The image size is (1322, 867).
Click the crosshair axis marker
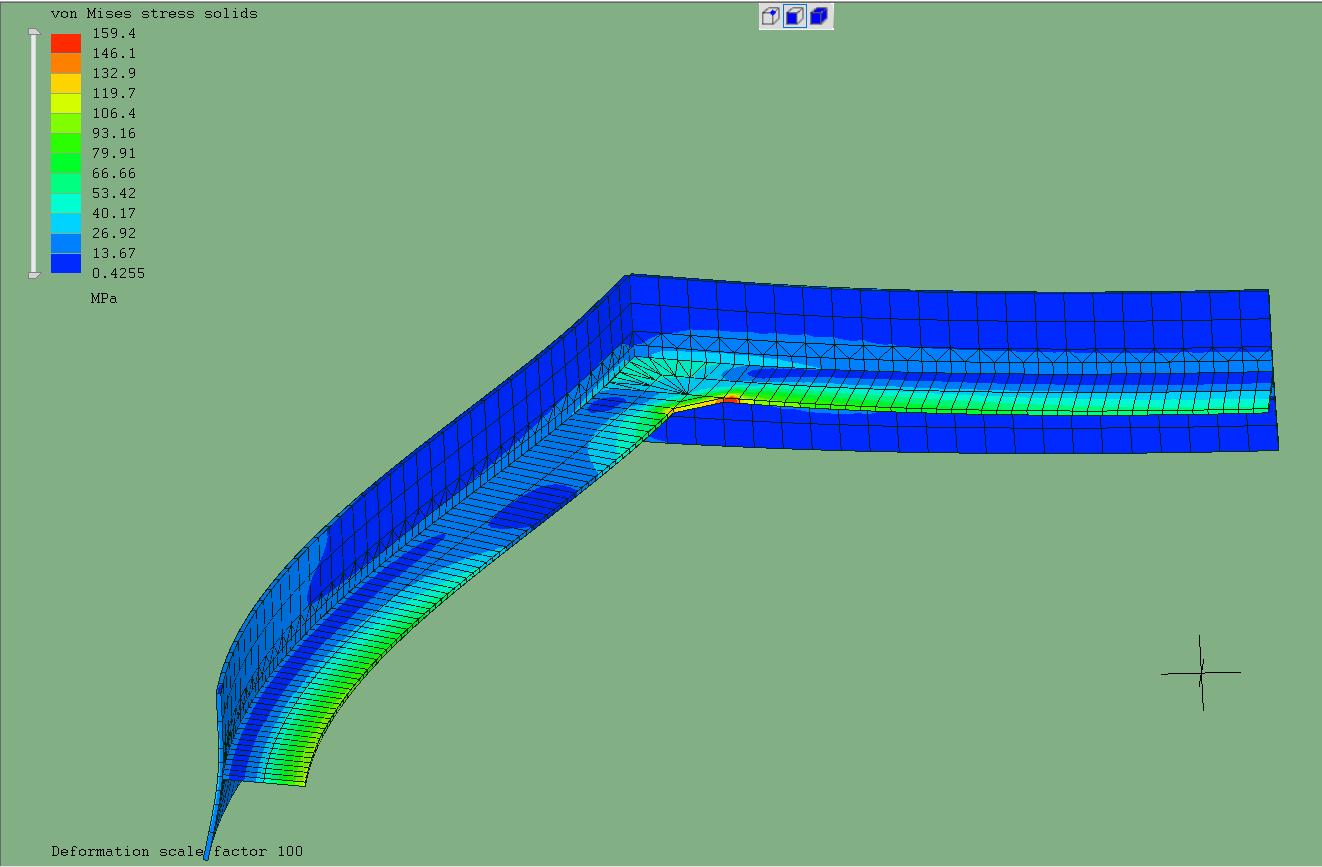click(x=1201, y=672)
